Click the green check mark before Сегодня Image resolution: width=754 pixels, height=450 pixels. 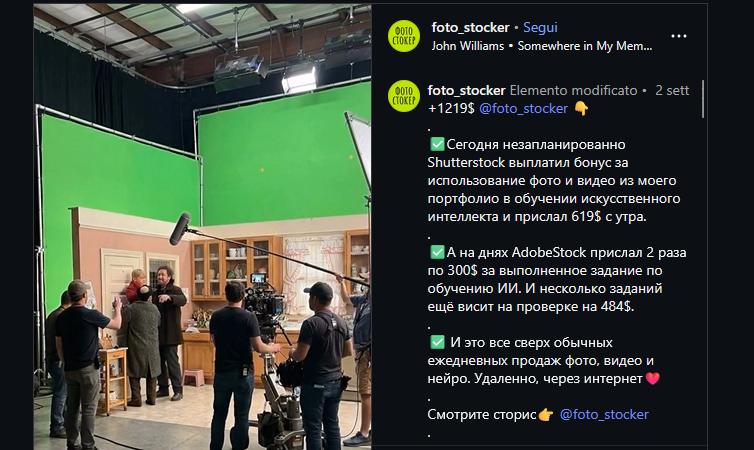coord(437,144)
